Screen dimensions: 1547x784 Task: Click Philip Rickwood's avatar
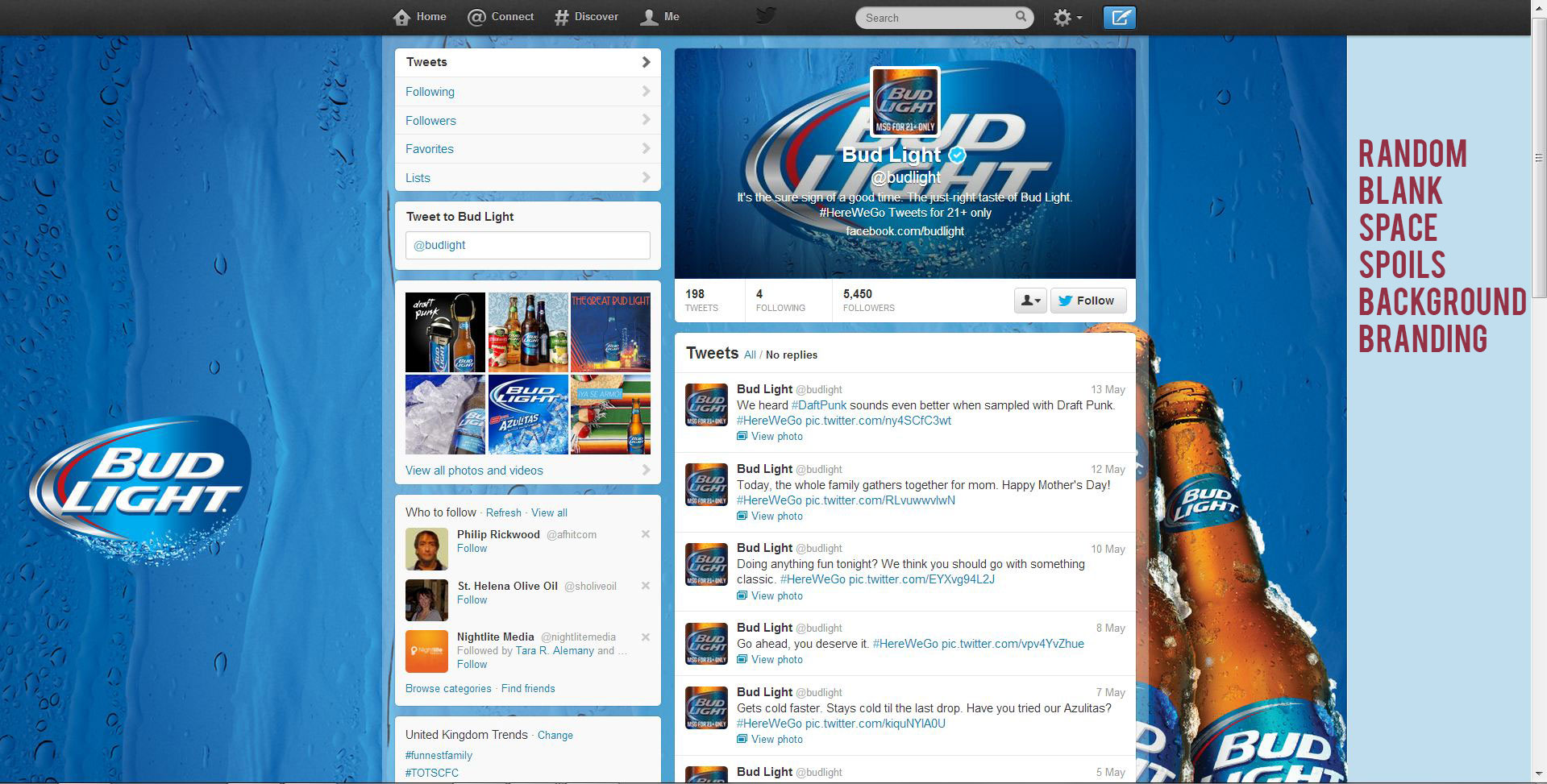(x=426, y=549)
